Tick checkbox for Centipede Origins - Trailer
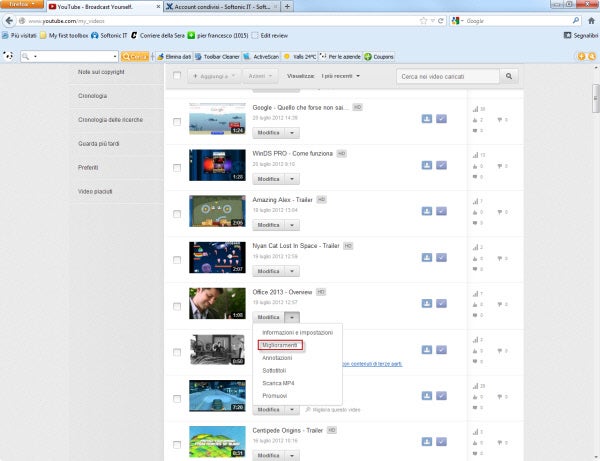The image size is (600, 461). tap(177, 445)
